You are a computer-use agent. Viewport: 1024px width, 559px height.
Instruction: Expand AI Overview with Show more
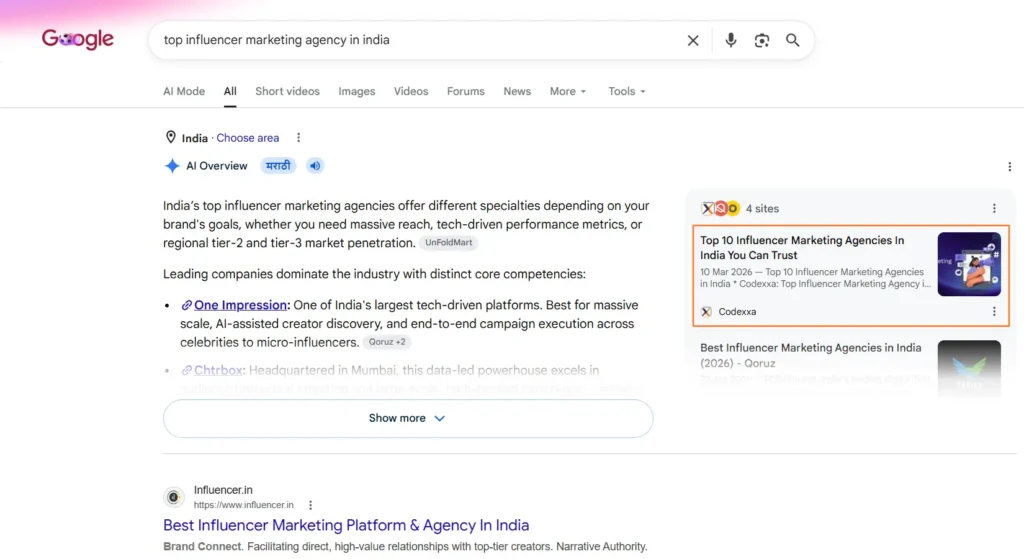tap(408, 418)
